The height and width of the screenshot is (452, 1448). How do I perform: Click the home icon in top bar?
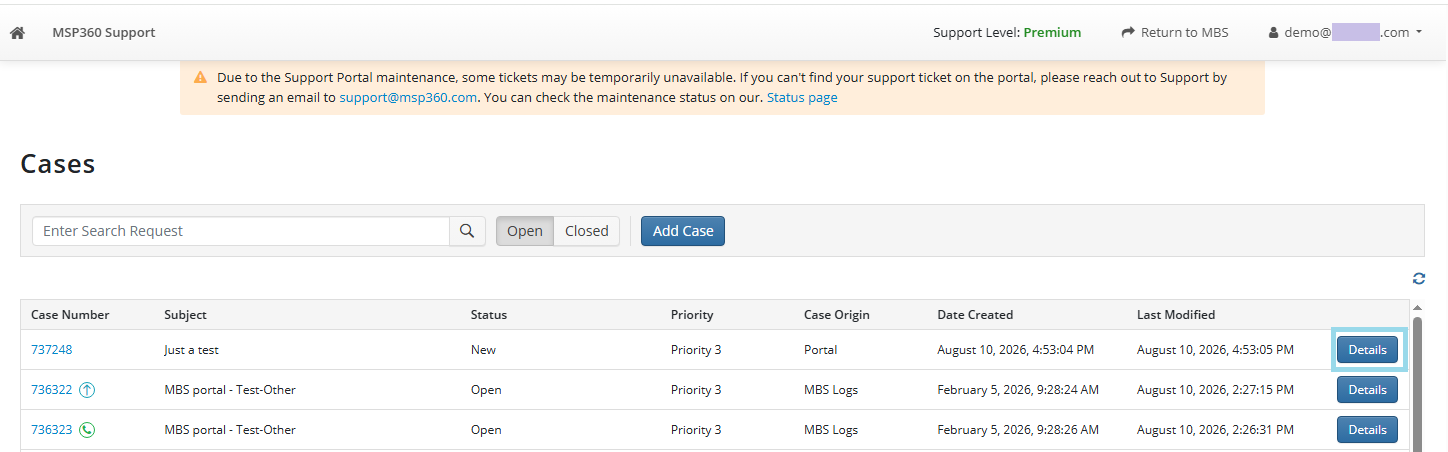(17, 33)
